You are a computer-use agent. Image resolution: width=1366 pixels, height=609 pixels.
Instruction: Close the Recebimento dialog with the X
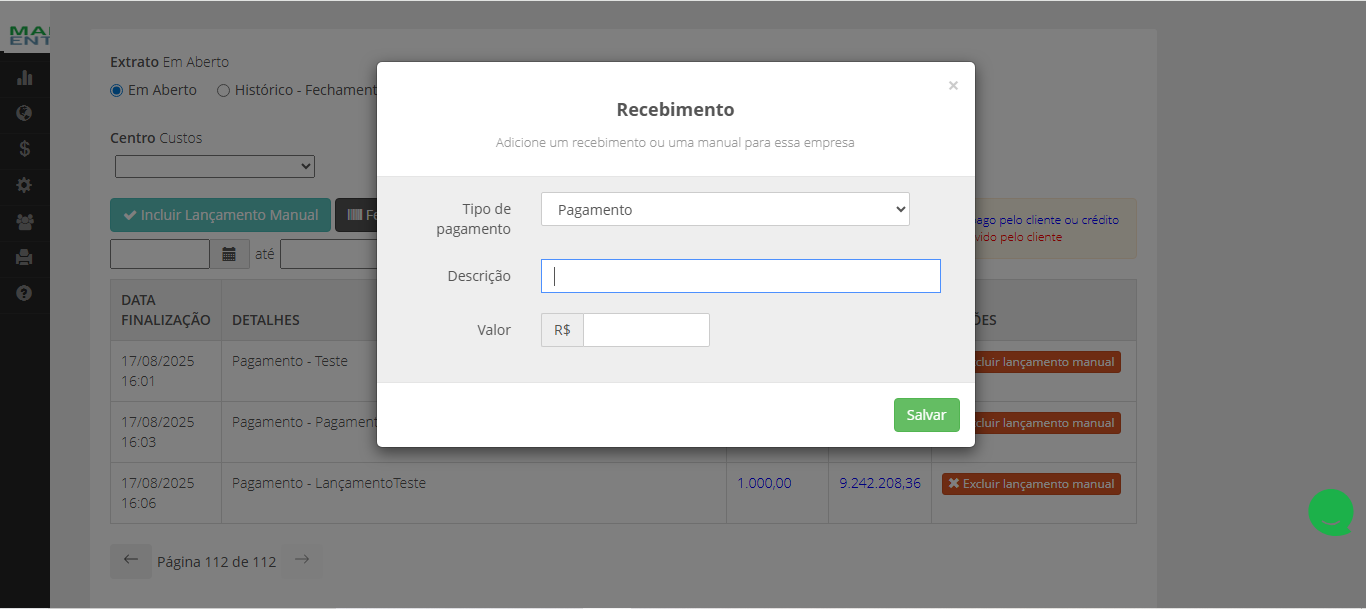pyautogui.click(x=953, y=86)
